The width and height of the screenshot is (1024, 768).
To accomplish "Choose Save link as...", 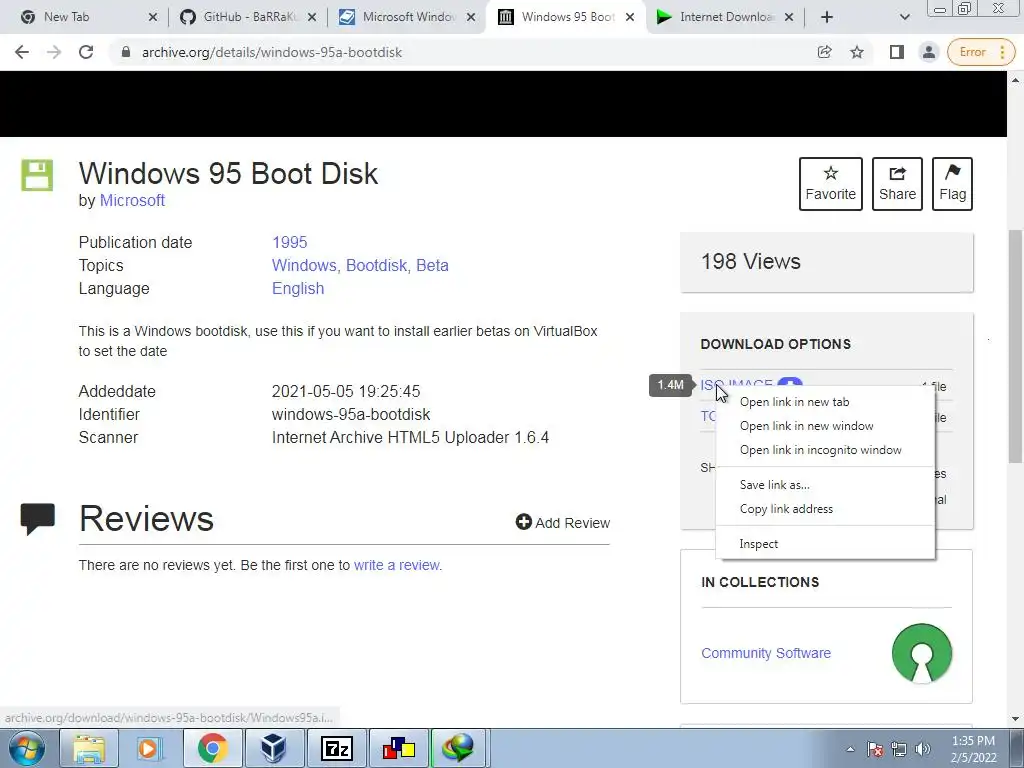I will pos(825,485).
